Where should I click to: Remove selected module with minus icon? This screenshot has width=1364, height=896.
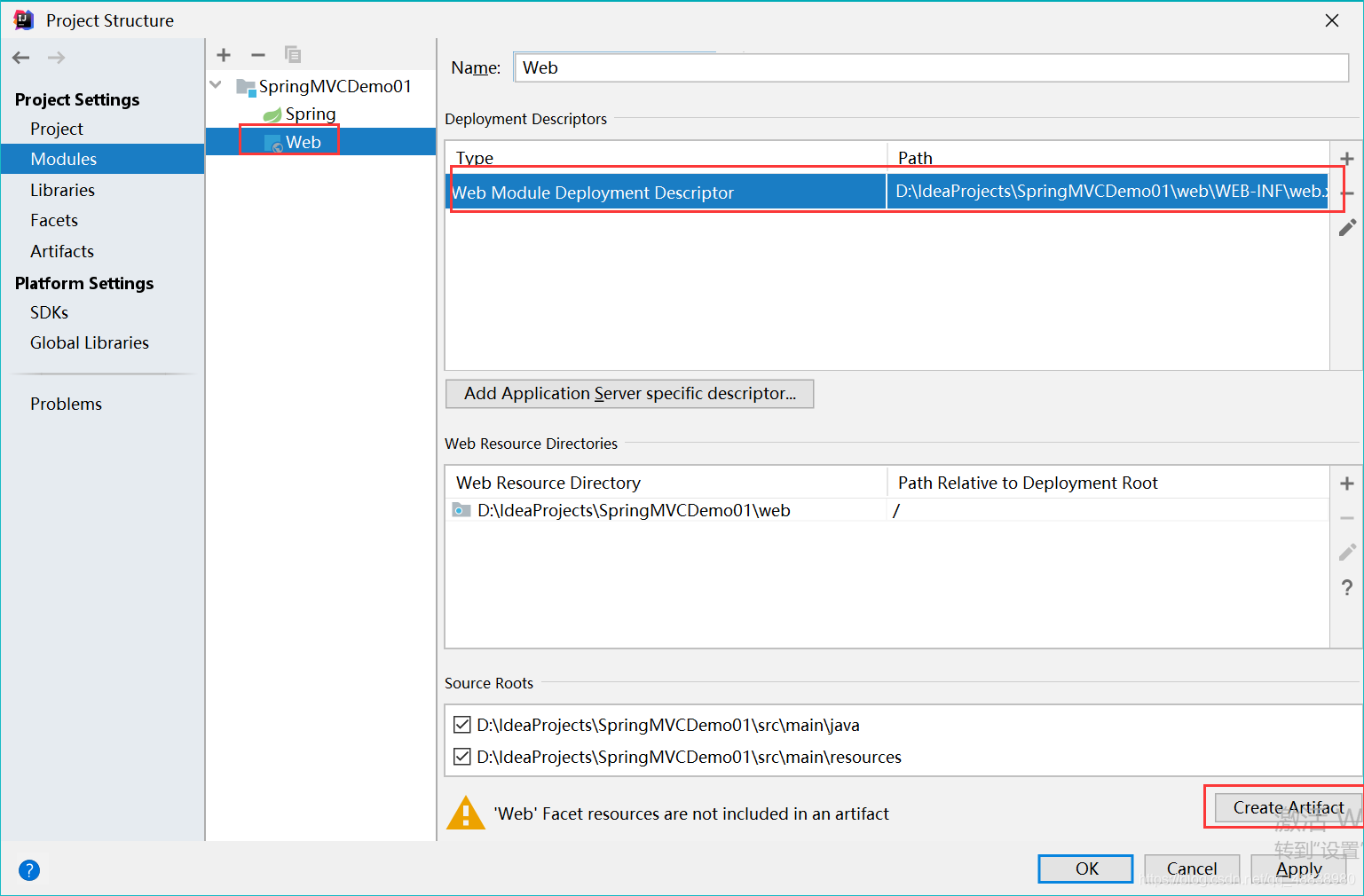tap(258, 55)
